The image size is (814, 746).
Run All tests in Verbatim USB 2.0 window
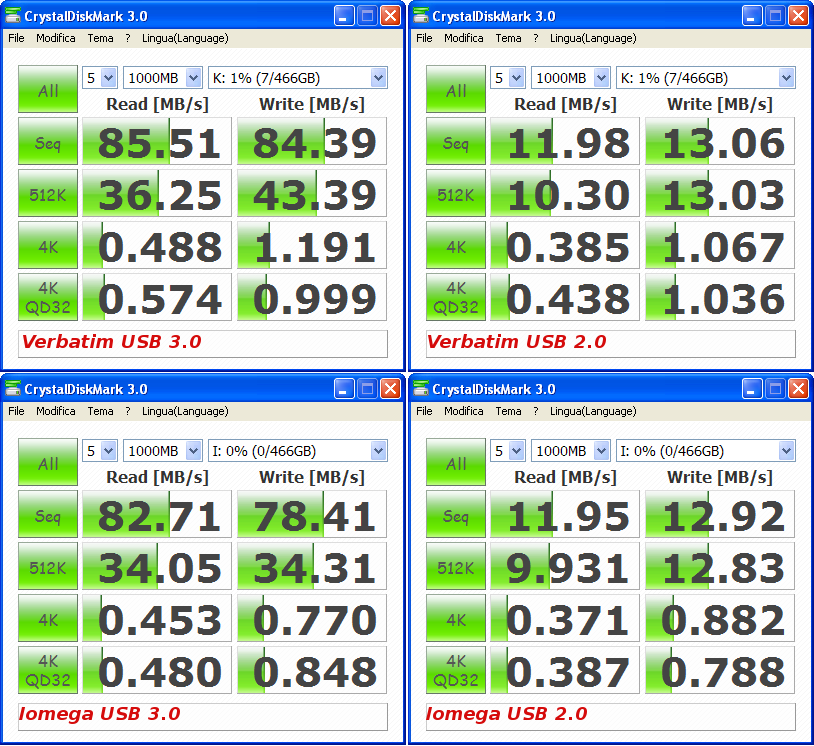tap(456, 89)
